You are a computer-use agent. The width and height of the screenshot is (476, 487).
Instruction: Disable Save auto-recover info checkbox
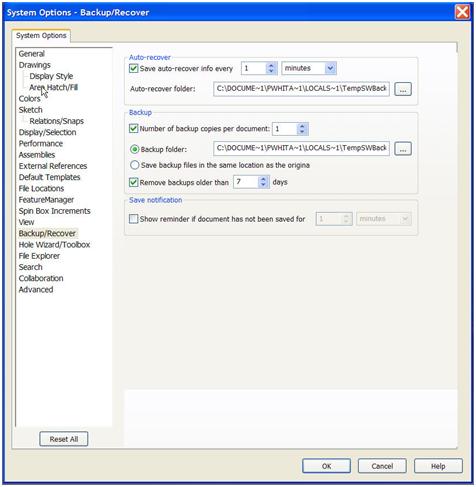(133, 69)
